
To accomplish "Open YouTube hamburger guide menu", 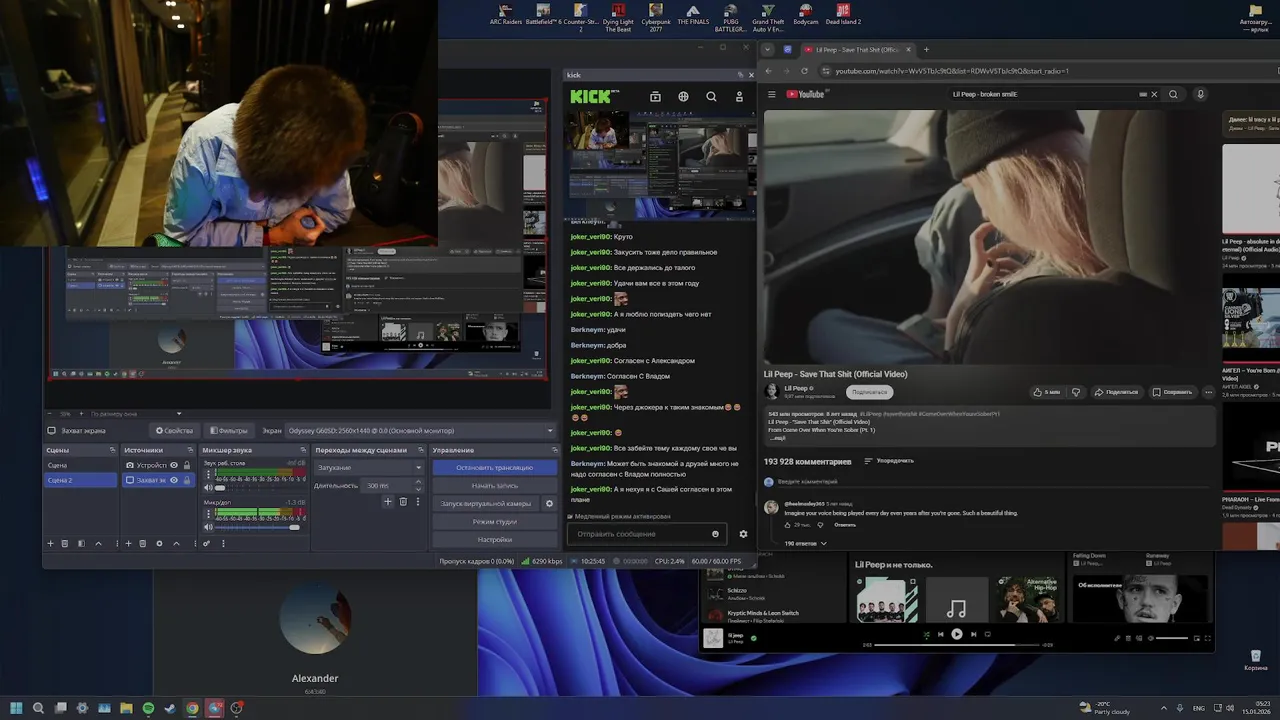I will pyautogui.click(x=772, y=94).
